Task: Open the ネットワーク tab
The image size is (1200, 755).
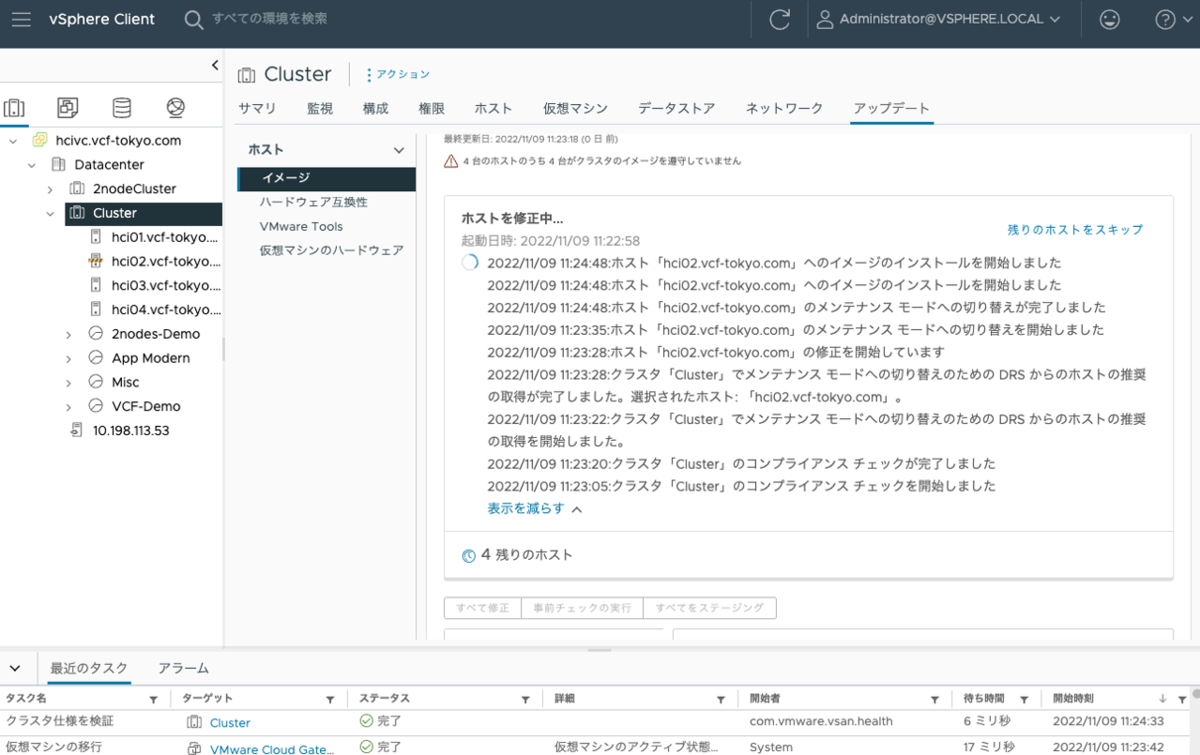Action: click(x=784, y=108)
